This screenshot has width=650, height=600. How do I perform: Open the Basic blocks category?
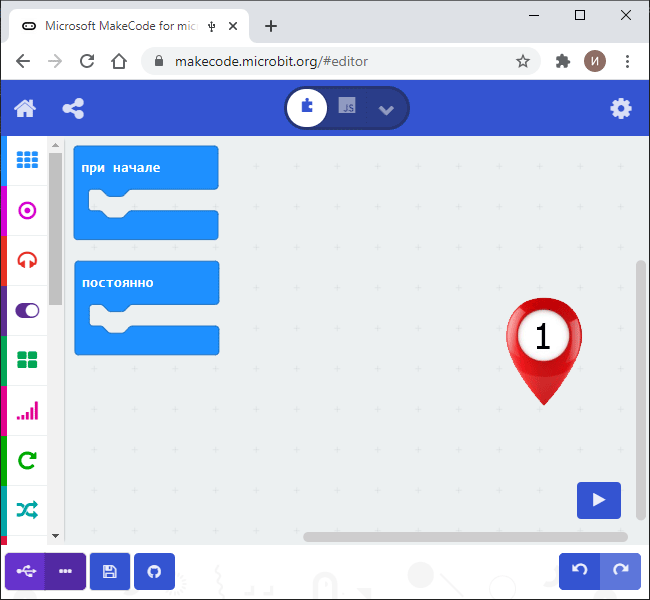[x=27, y=160]
